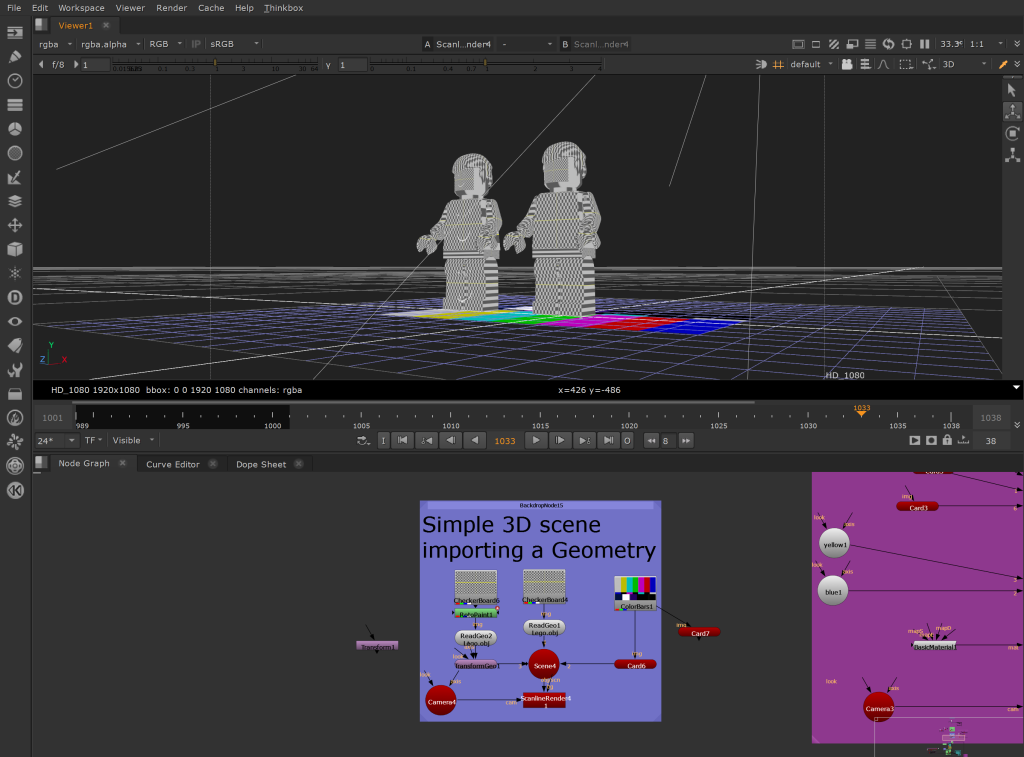Click the viewer camera lock icon
Image resolution: width=1024 pixels, height=757 pixels.
pos(847,64)
